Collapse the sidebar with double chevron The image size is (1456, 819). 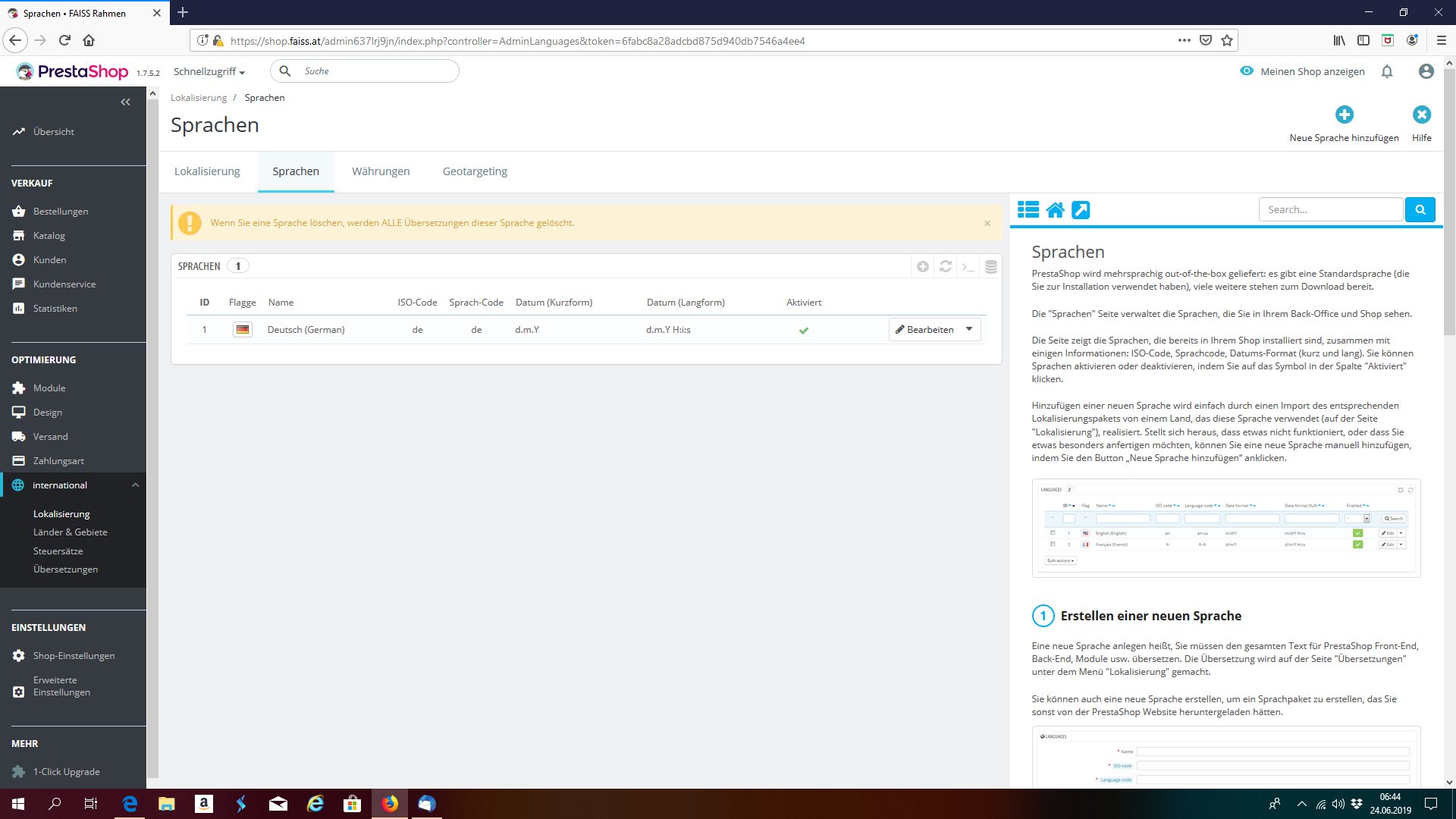click(125, 102)
